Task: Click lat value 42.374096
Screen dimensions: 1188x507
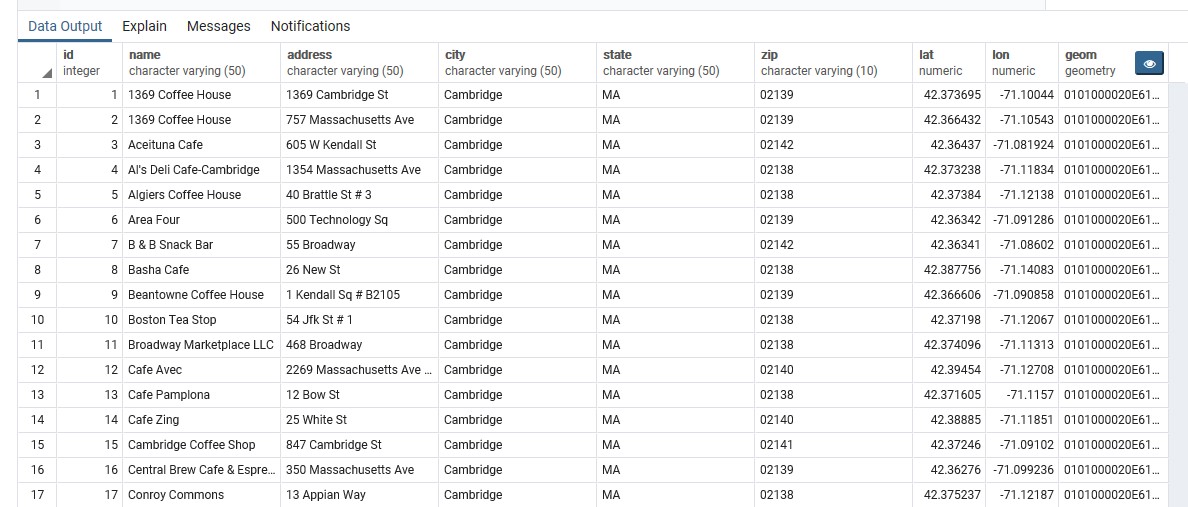Action: tap(949, 345)
